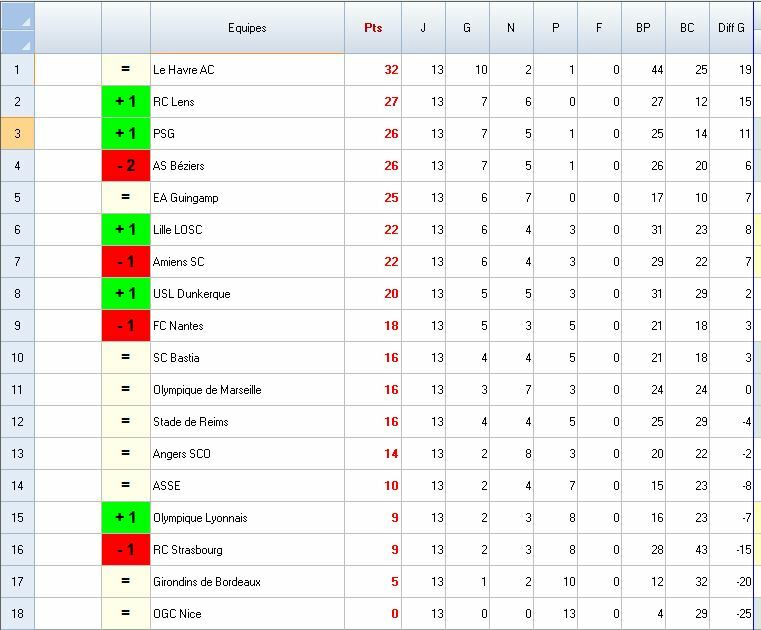Select the Le Havre AC team cell
Viewport: 761px width, 630px height.
click(x=247, y=70)
